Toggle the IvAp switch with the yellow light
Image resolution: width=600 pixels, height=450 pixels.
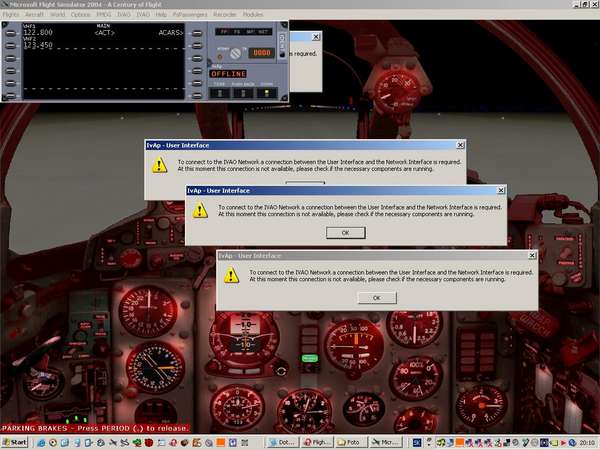(267, 93)
